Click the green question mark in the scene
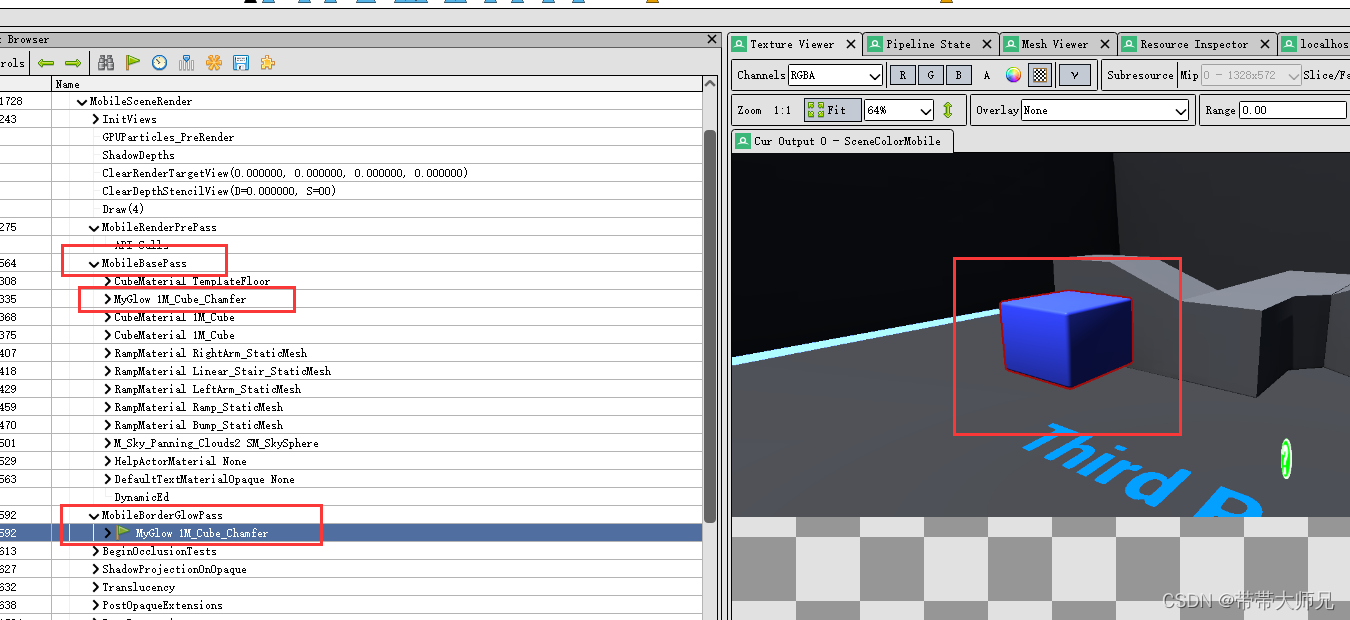The width and height of the screenshot is (1350, 620). pos(1286,458)
